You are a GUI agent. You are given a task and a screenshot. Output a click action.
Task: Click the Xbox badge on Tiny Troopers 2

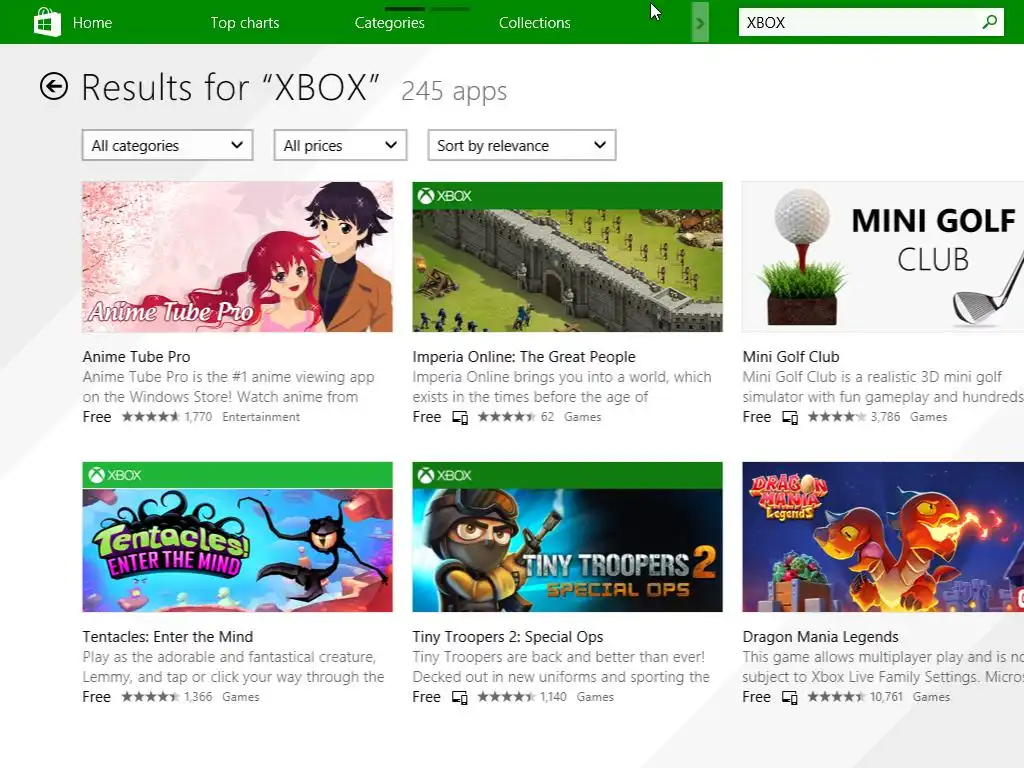point(445,475)
